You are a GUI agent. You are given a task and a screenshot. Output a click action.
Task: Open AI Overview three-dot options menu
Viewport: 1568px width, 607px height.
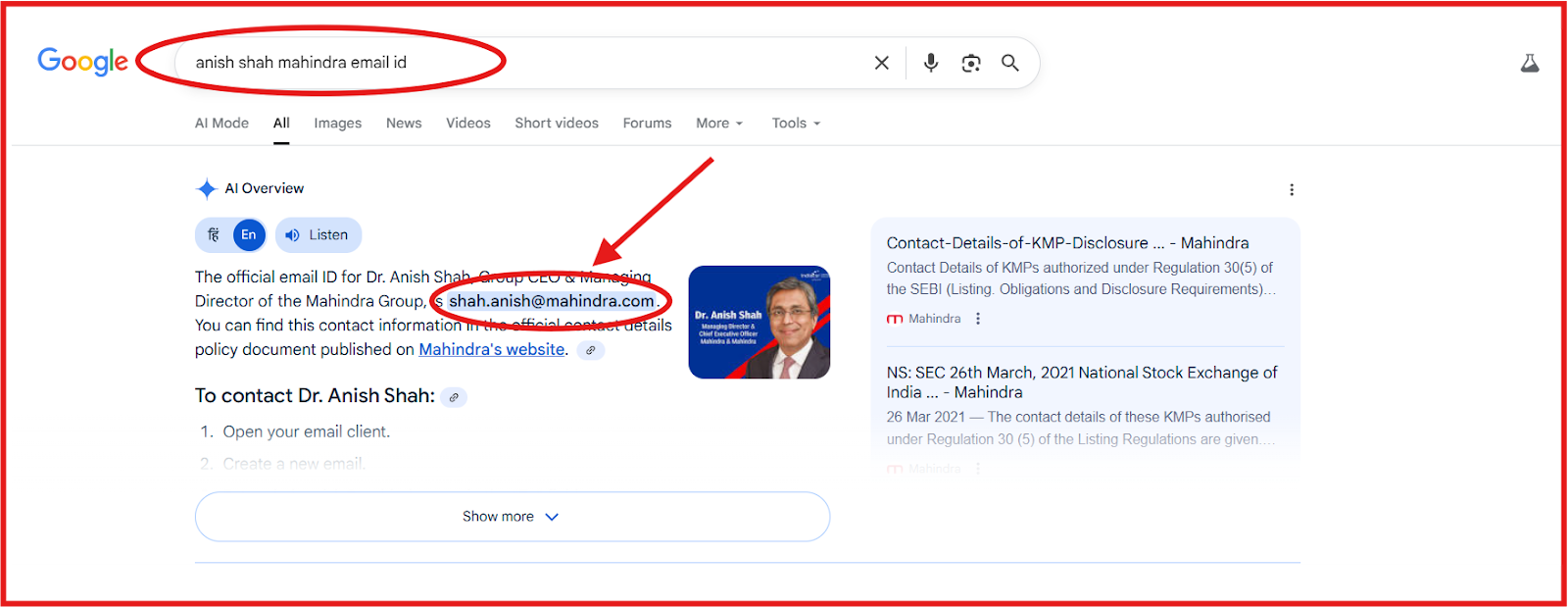[1292, 189]
